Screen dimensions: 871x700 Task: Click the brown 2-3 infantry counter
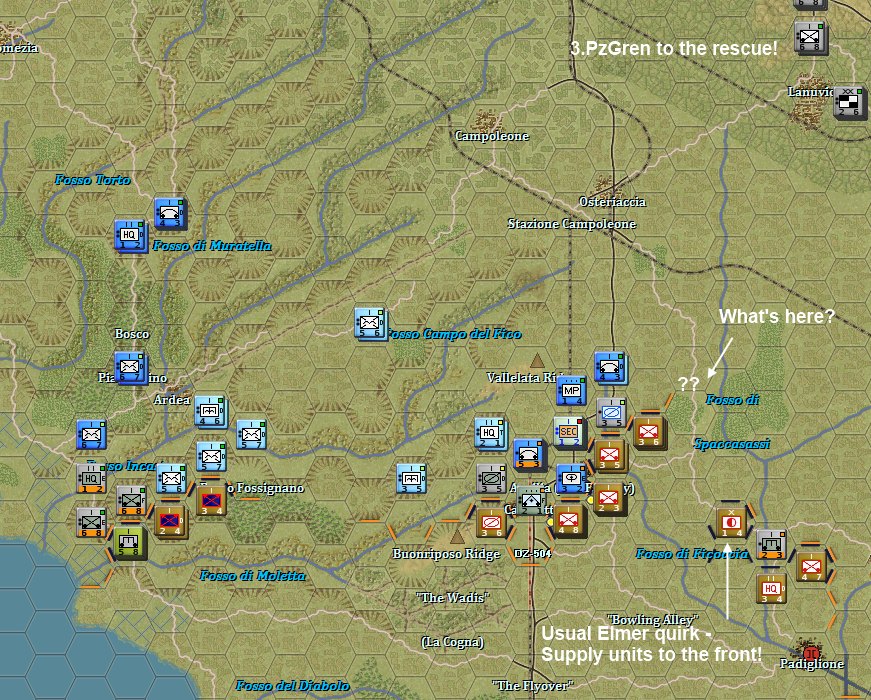(609, 499)
